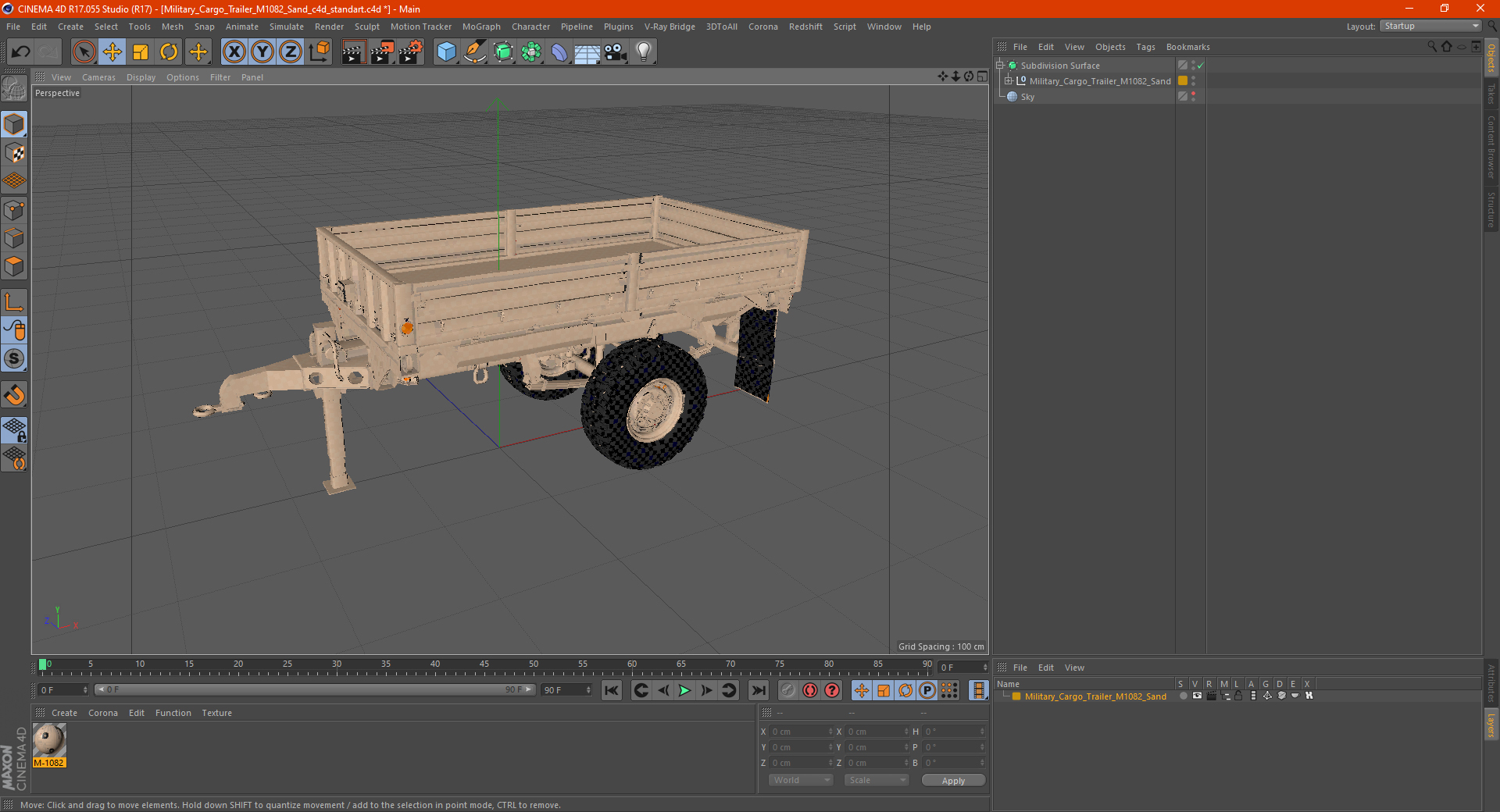Render the current view icon
The width and height of the screenshot is (1500, 812).
(x=353, y=52)
